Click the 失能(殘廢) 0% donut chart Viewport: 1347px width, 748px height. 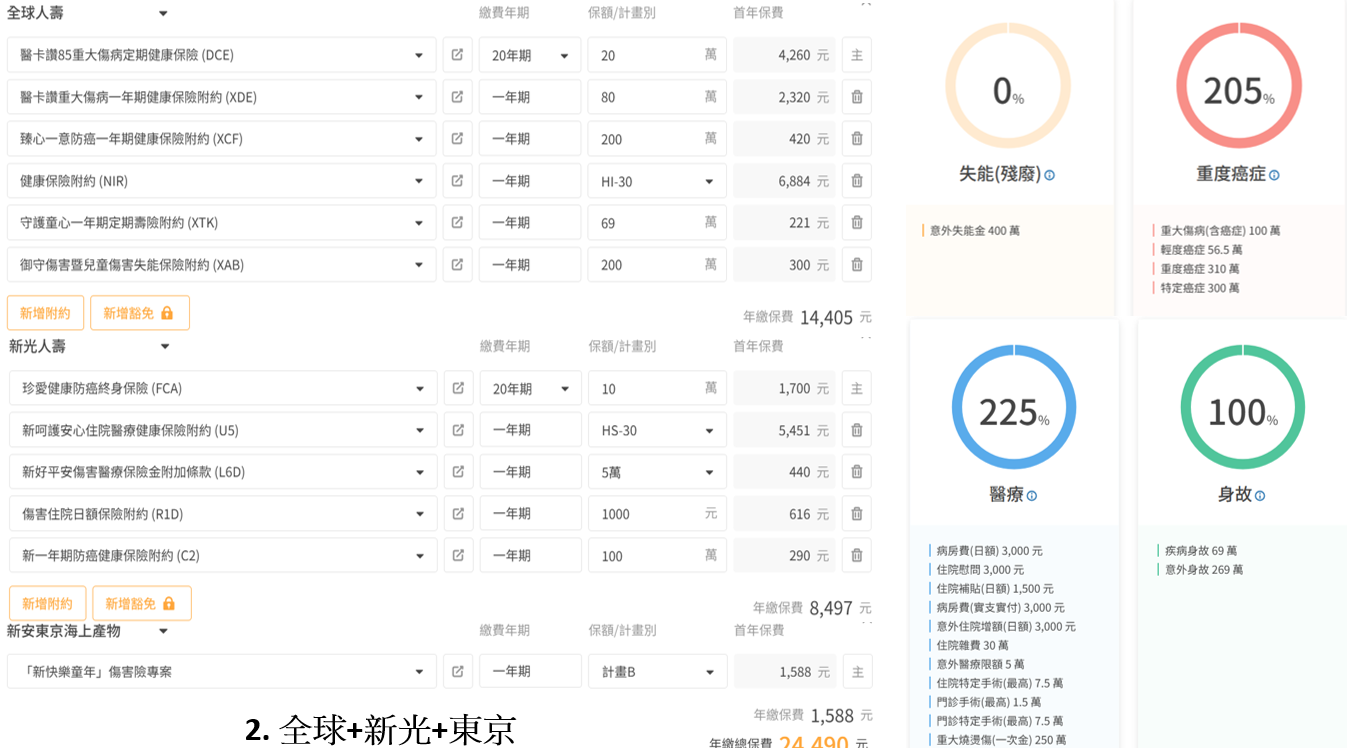1008,86
